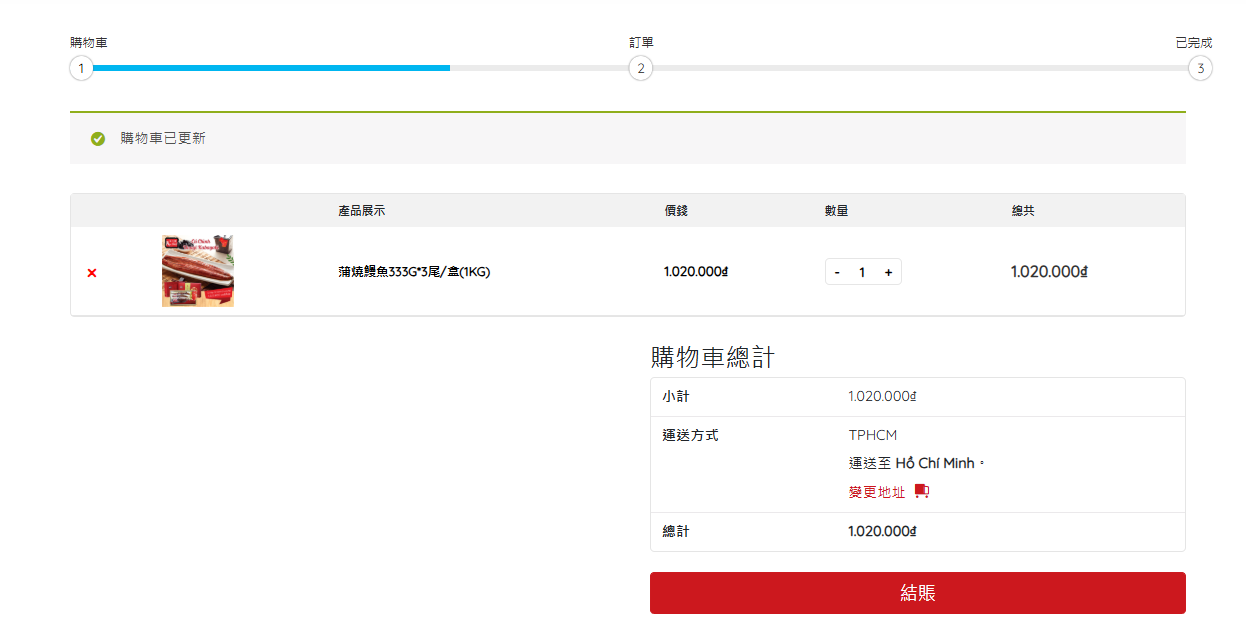The image size is (1246, 636).
Task: Open the eel product thumbnail image
Action: coord(198,271)
